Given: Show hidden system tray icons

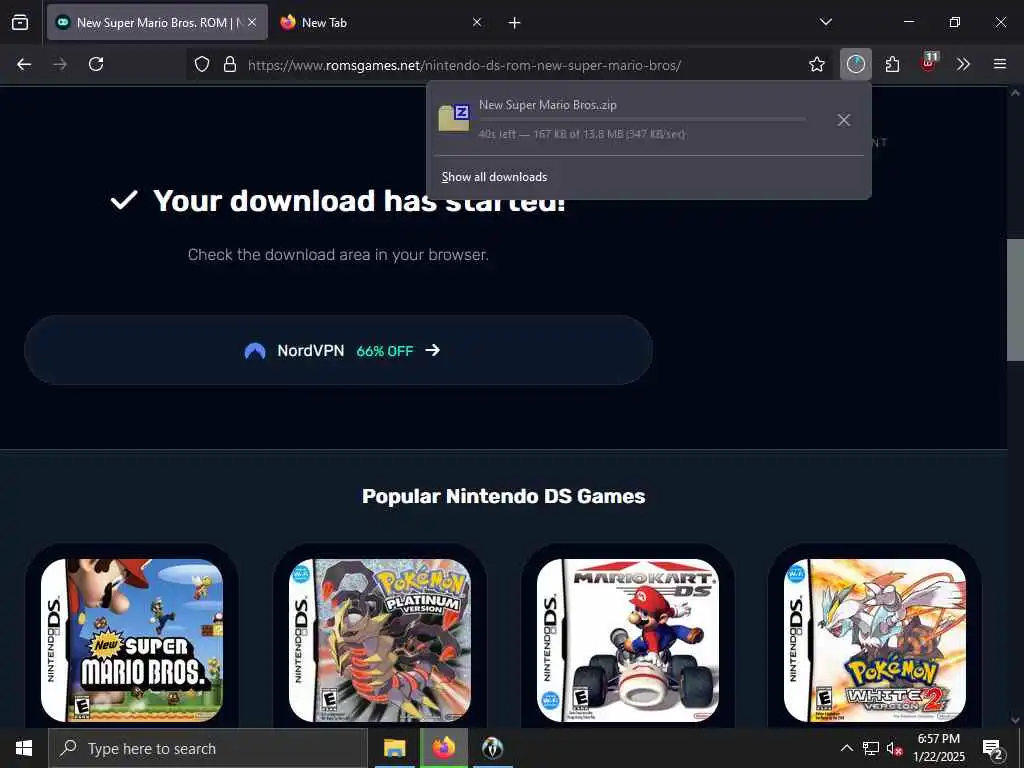Looking at the screenshot, I should (x=846, y=748).
